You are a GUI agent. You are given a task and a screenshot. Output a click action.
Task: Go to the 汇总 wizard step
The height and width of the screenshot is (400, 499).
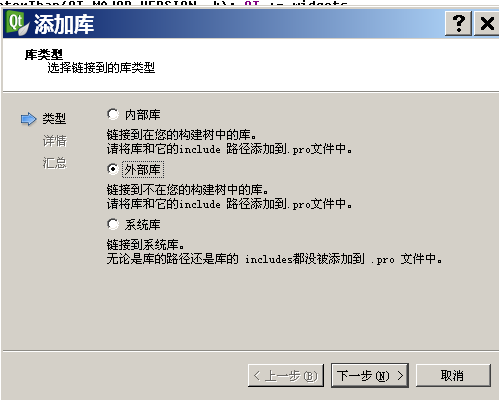coord(55,163)
